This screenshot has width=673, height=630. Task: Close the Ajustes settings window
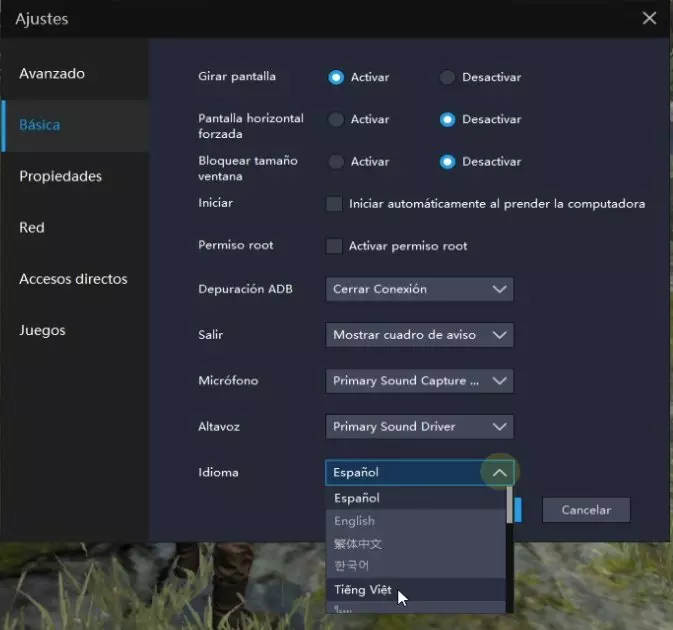(650, 18)
